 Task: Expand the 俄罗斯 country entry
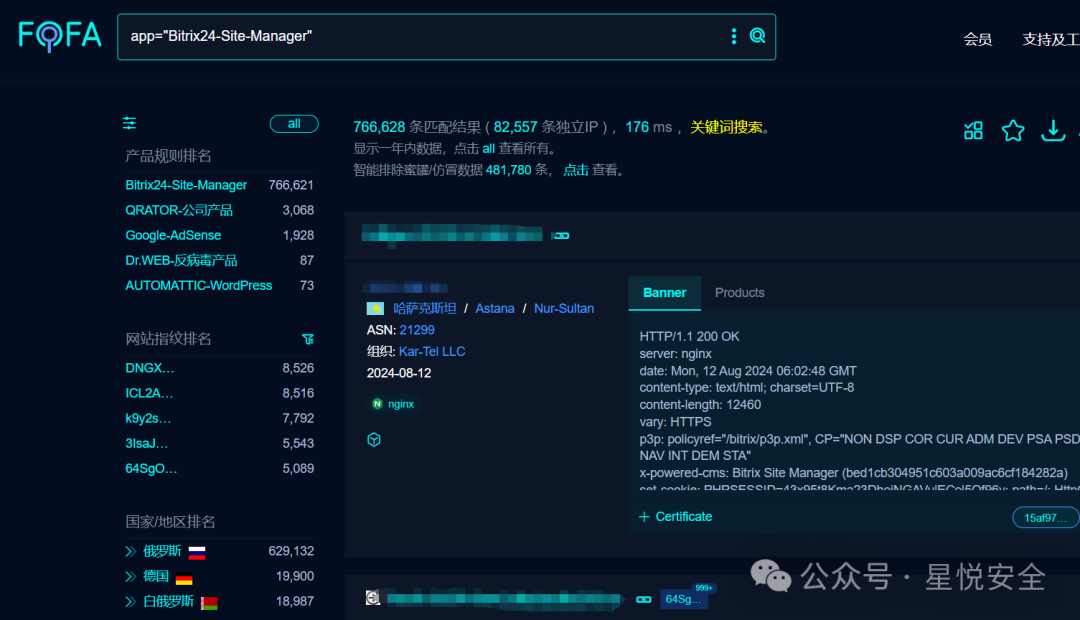click(x=130, y=551)
